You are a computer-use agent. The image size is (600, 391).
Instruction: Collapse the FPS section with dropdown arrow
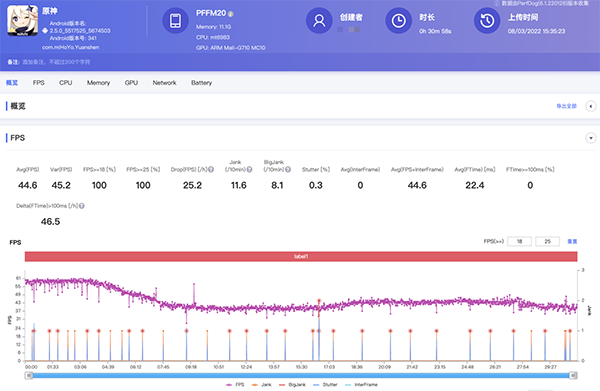coord(591,138)
